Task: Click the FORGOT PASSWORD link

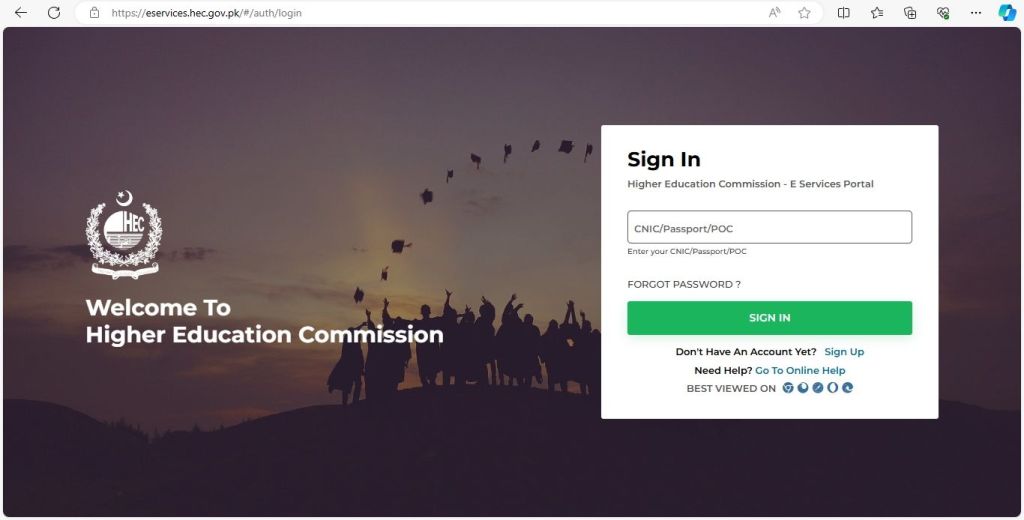Action: pyautogui.click(x=684, y=284)
